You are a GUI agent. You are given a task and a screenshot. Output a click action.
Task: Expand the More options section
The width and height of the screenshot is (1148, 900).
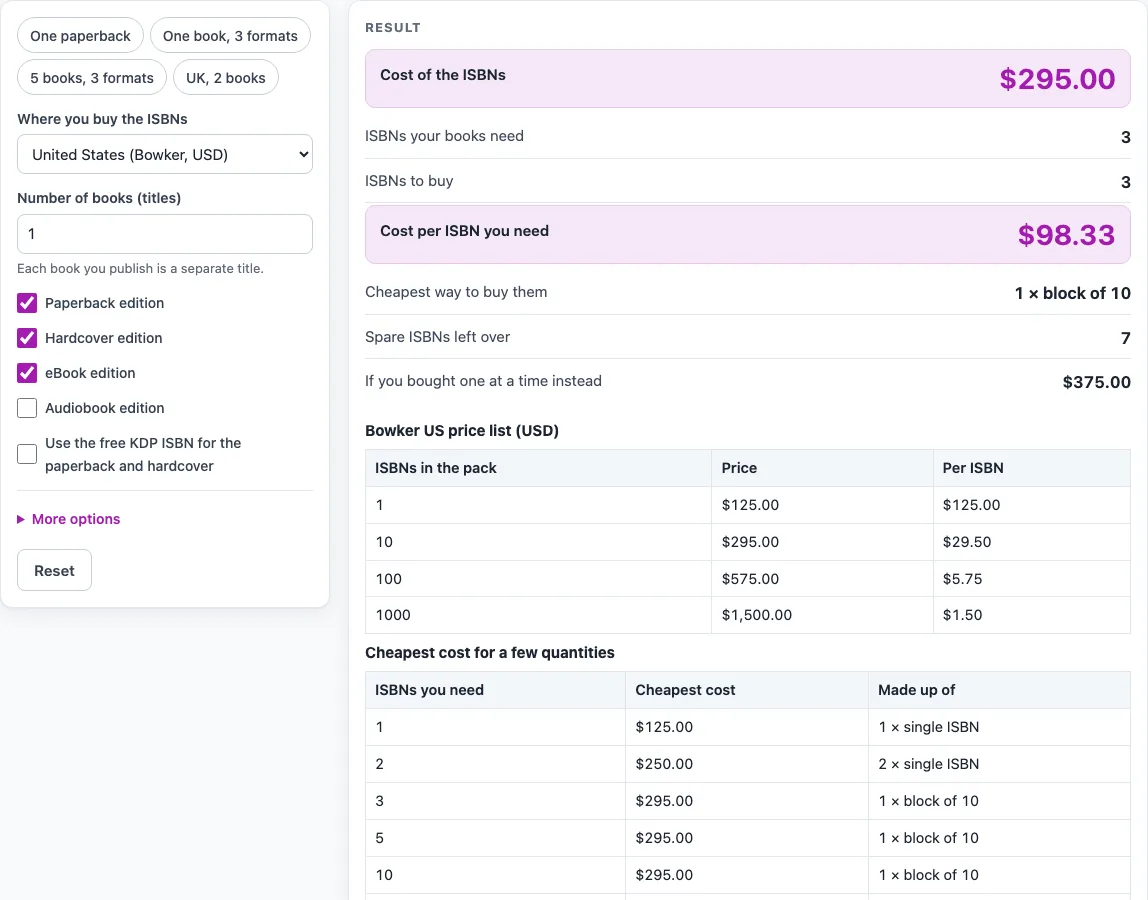(75, 518)
